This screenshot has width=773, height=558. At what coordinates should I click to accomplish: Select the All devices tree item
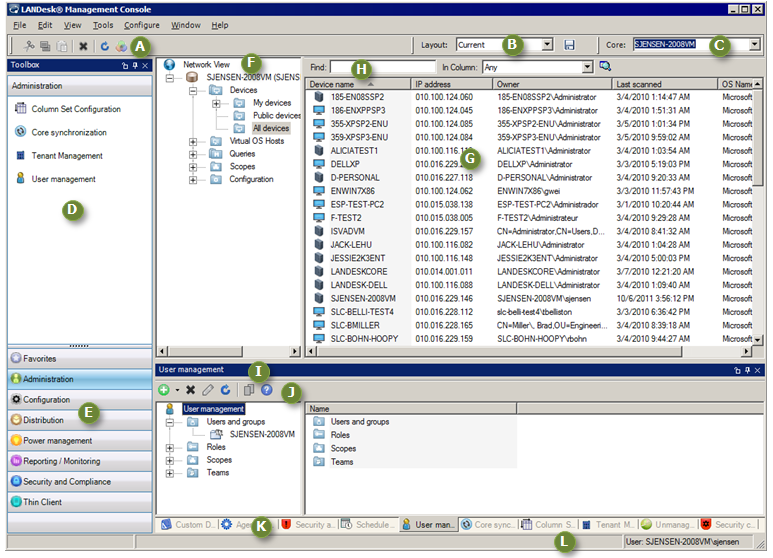(271, 128)
